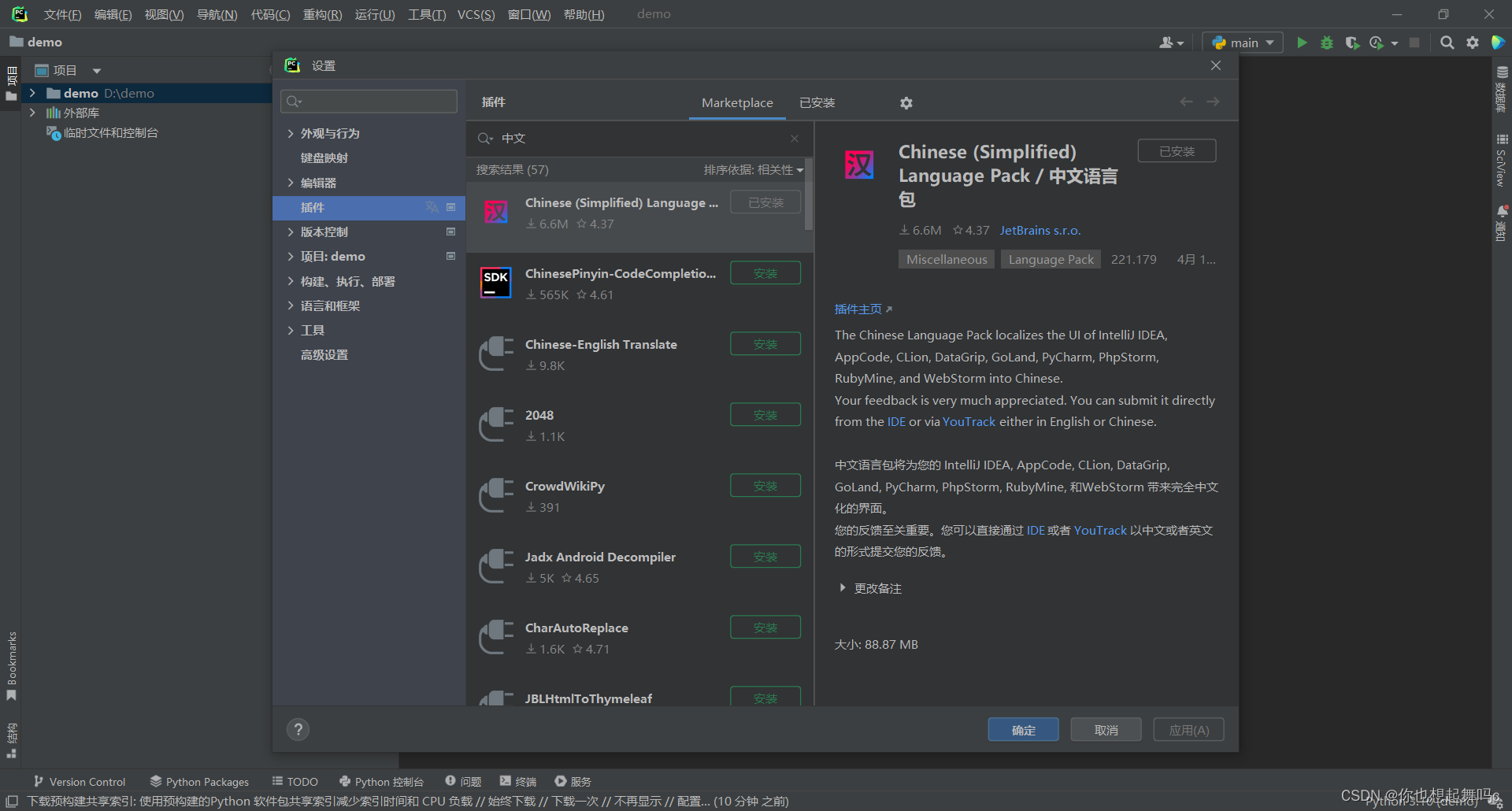This screenshot has height=811, width=1512.
Task: Click plugin search field containing 中文
Action: (638, 139)
